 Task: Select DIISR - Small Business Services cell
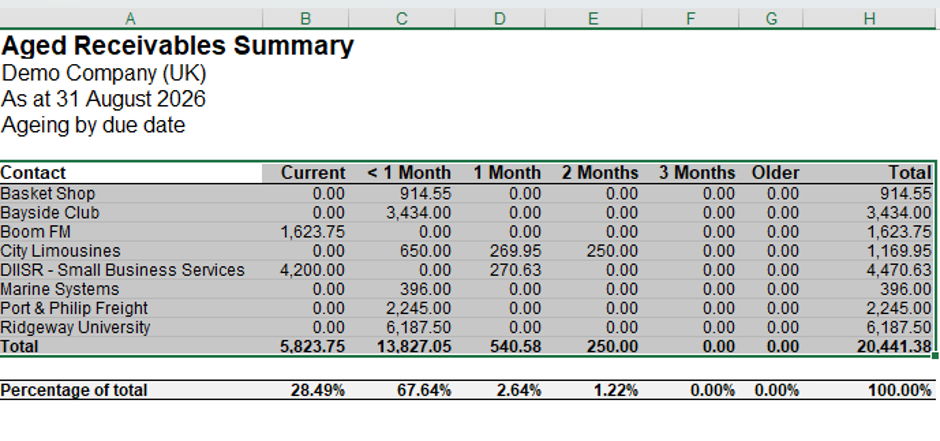coord(131,270)
